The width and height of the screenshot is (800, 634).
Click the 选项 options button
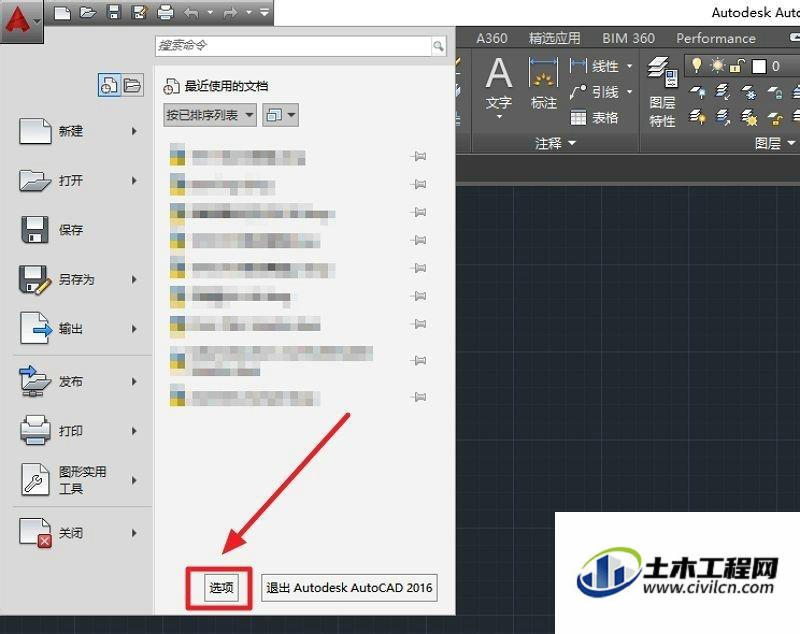(221, 588)
